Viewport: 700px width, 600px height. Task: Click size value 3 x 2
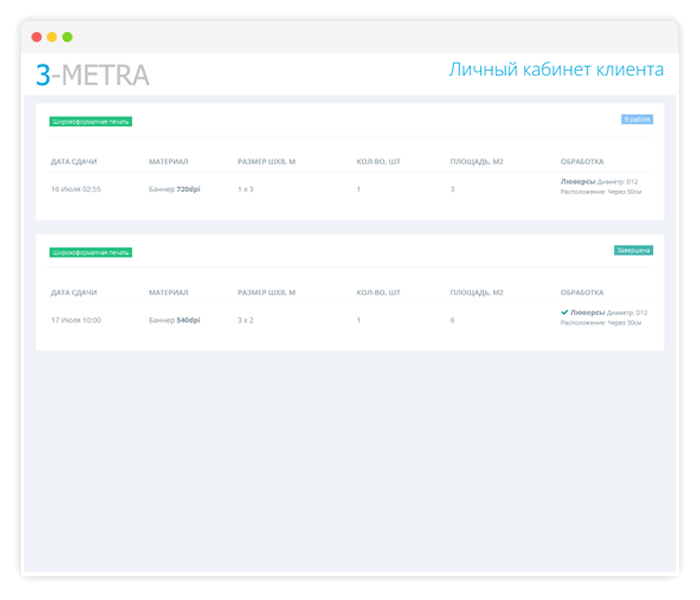click(246, 320)
